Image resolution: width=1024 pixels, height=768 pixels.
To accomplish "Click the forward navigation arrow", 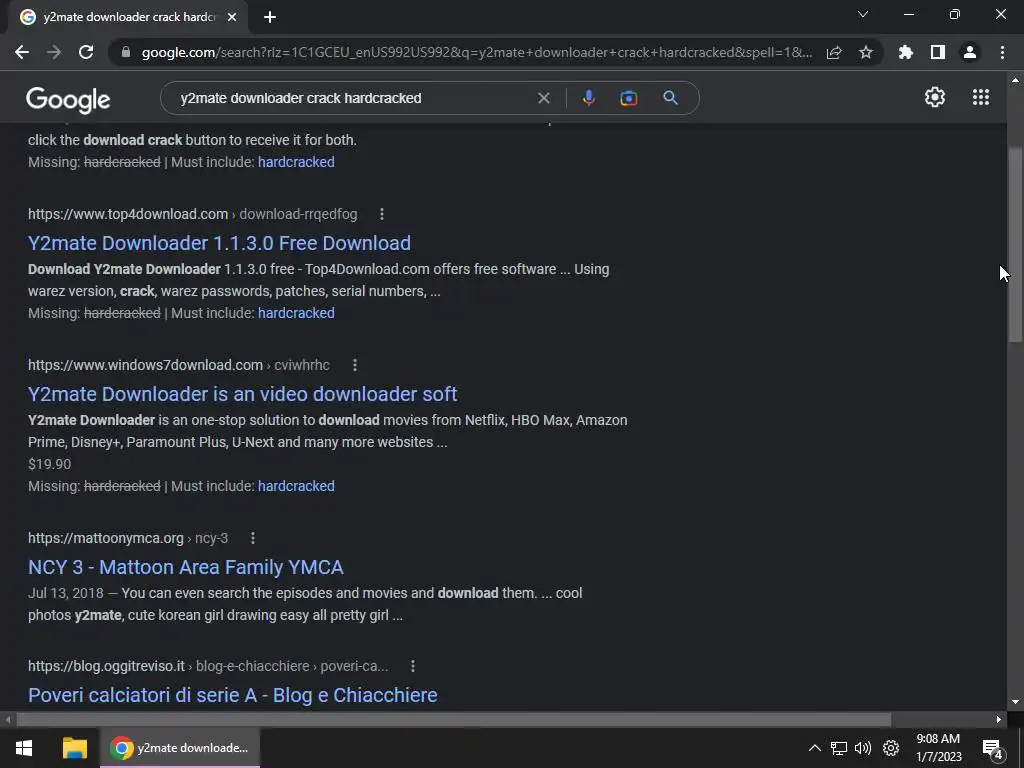I will 54,52.
